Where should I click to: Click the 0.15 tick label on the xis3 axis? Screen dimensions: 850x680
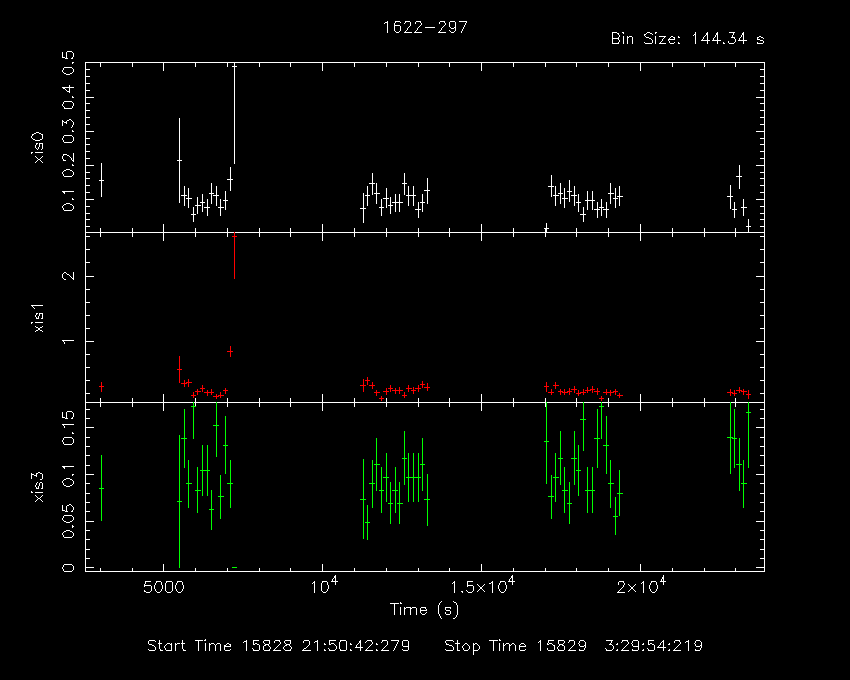[69, 428]
